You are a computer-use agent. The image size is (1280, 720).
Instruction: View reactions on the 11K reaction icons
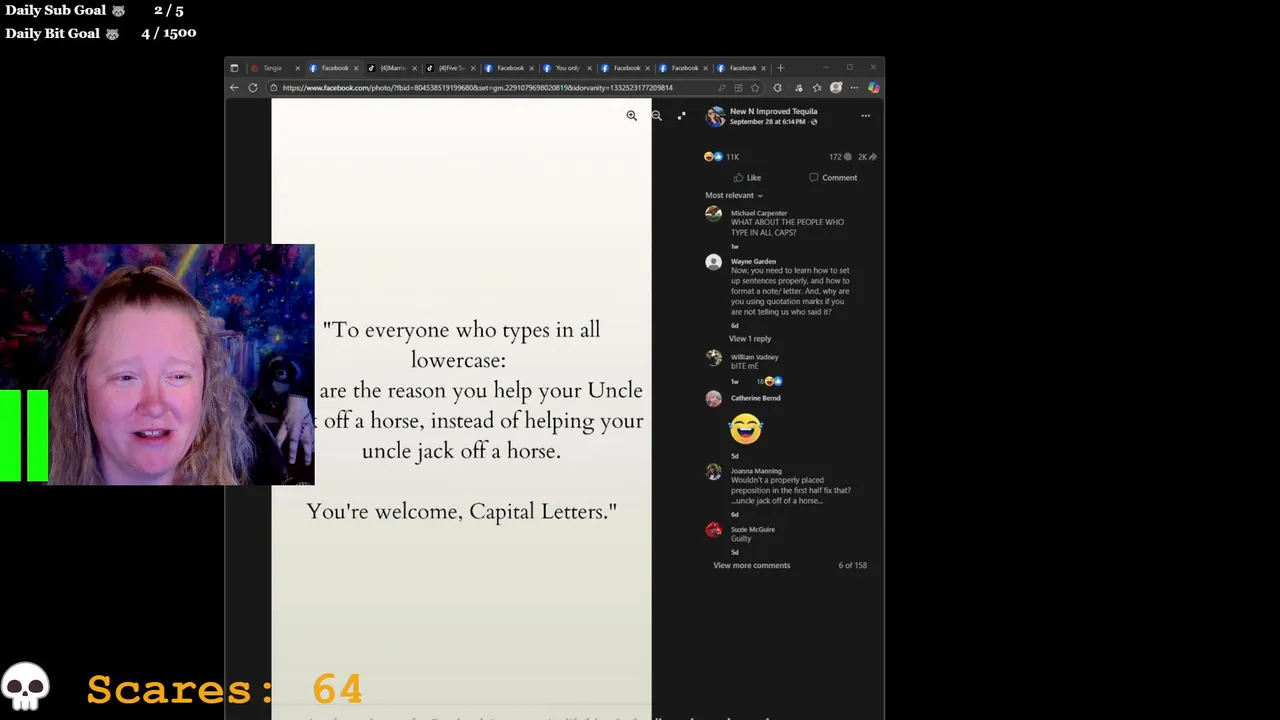point(713,157)
